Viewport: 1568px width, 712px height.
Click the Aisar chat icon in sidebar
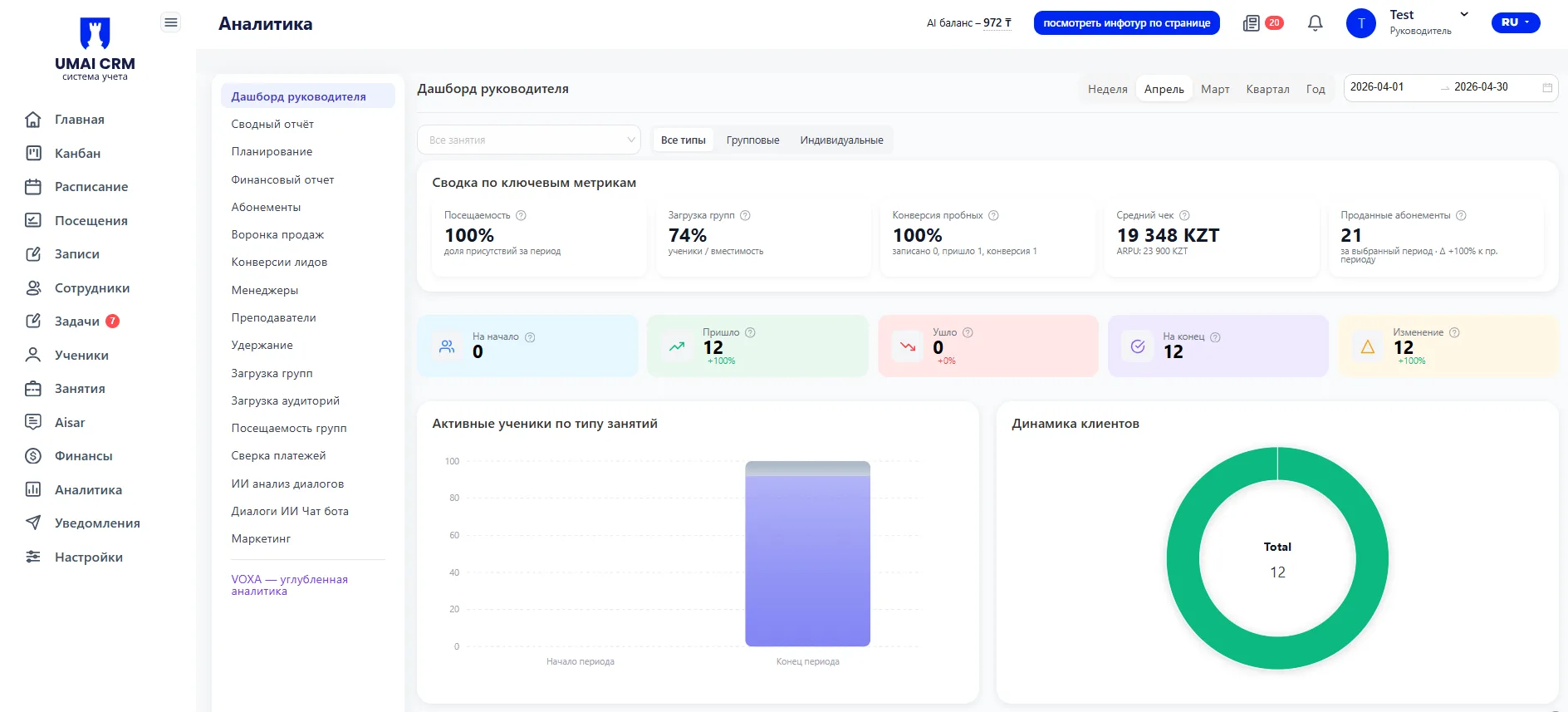click(x=33, y=422)
